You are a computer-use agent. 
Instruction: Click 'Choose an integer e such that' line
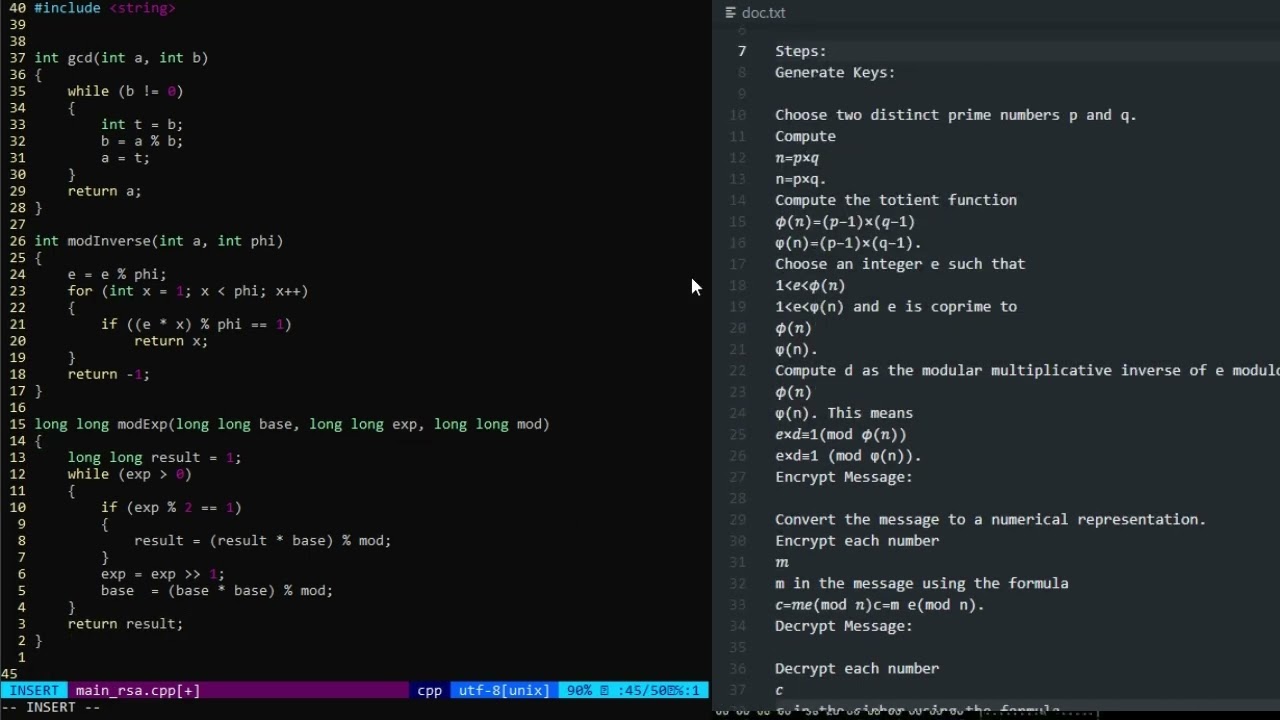point(900,264)
